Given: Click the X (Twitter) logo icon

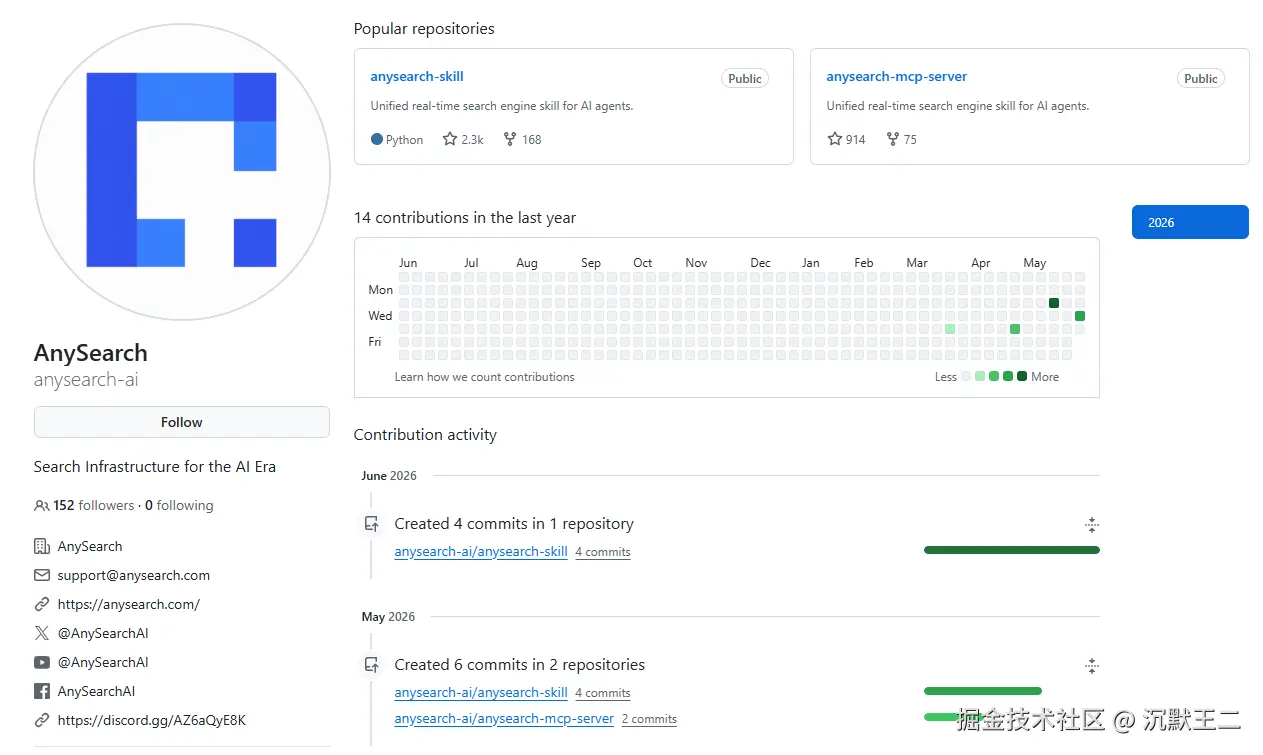Looking at the screenshot, I should [x=42, y=633].
